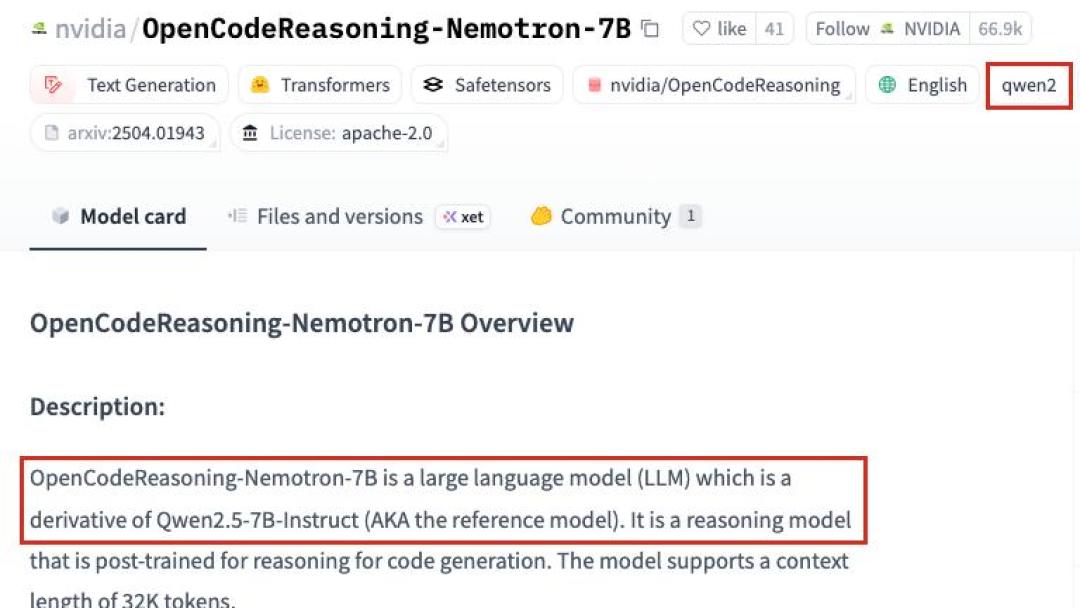Viewport: 1080px width, 608px height.
Task: Click the NVIDIA avatar icon beside nvidia
Action: [x=39, y=28]
